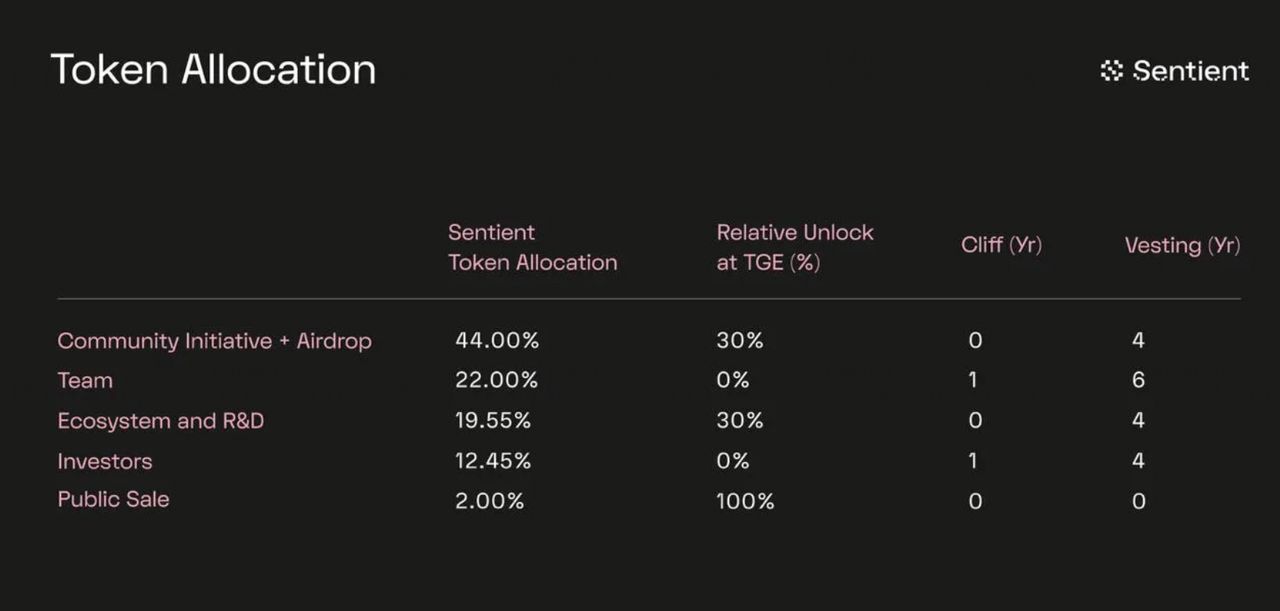This screenshot has width=1280, height=611.
Task: Select the Public Sale row label
Action: tap(113, 499)
